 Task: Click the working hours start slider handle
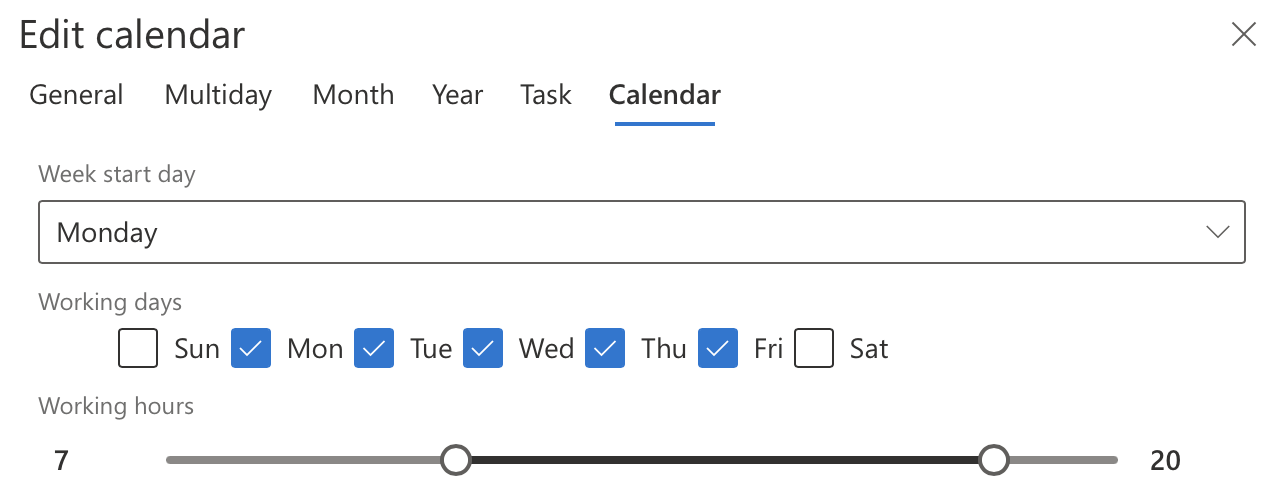[x=456, y=460]
